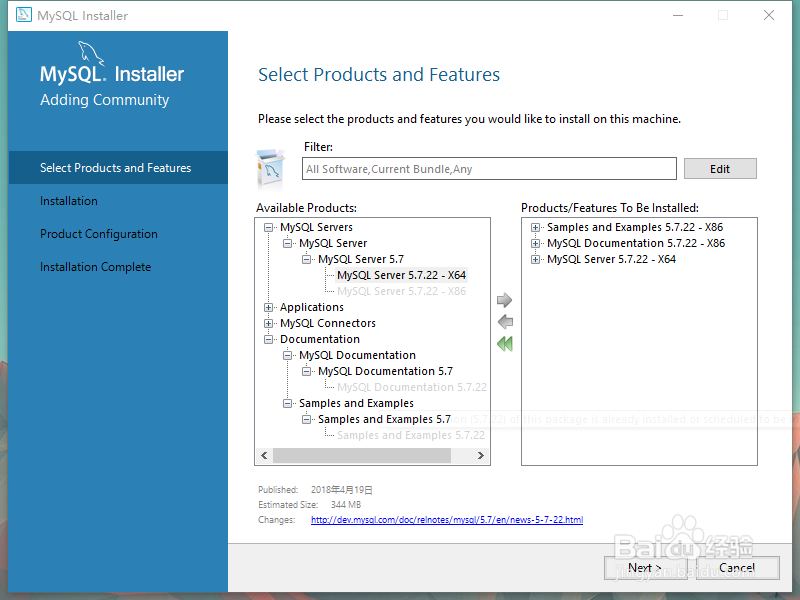Click the Cancel button
Viewport: 800px width, 600px height.
[x=736, y=567]
